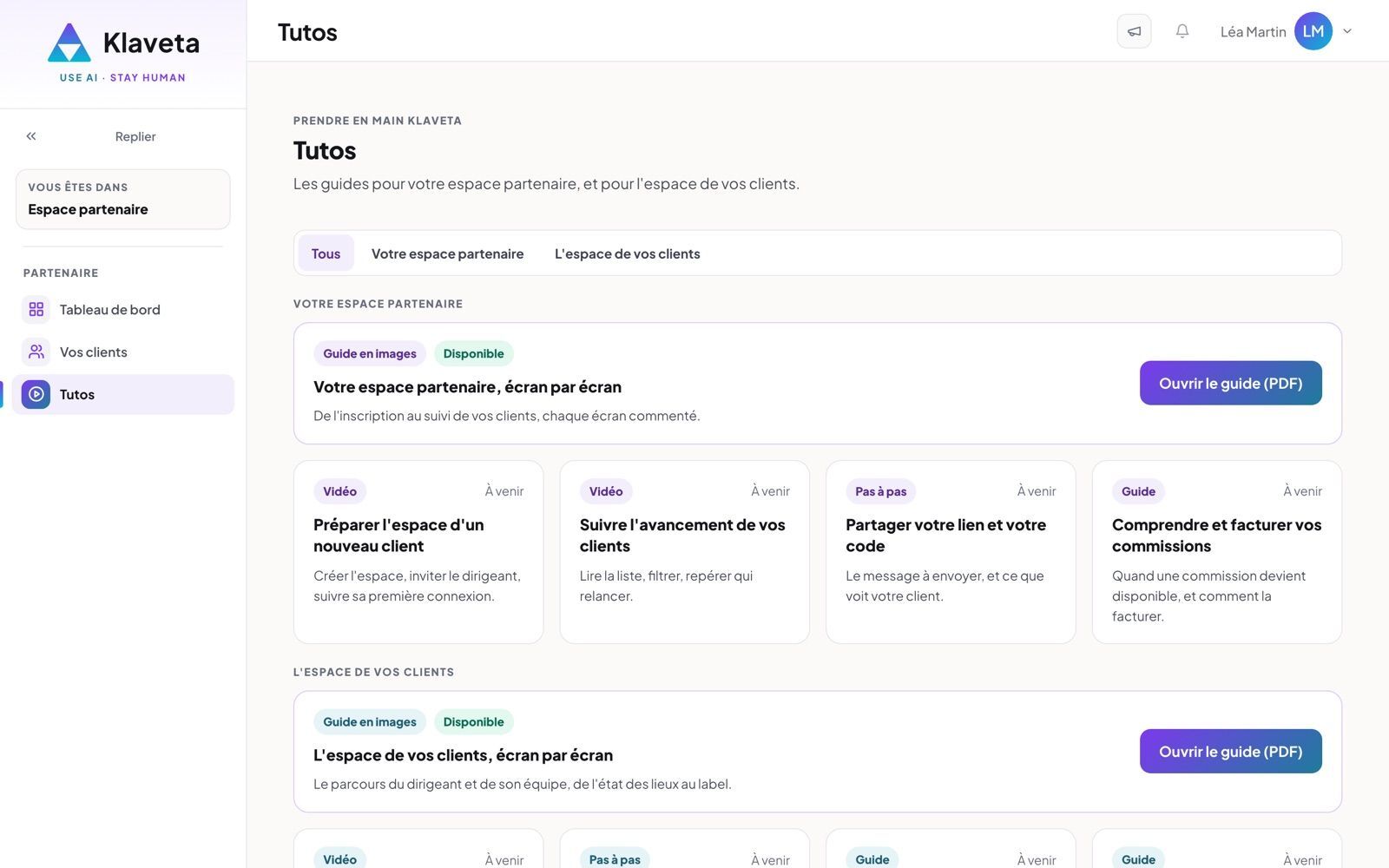Image resolution: width=1389 pixels, height=868 pixels.
Task: Click Vidéo tag on Suivre l'avancement card
Action: point(606,491)
